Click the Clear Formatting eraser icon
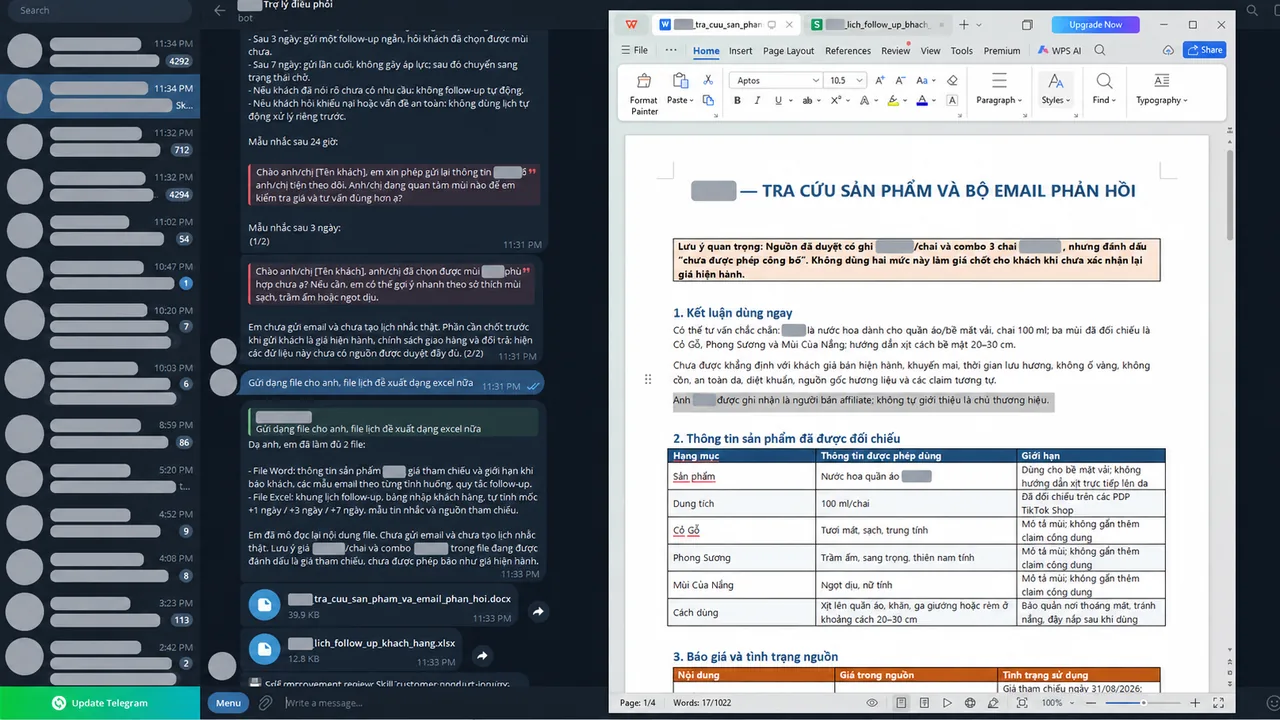This screenshot has height=720, width=1280. coord(952,80)
